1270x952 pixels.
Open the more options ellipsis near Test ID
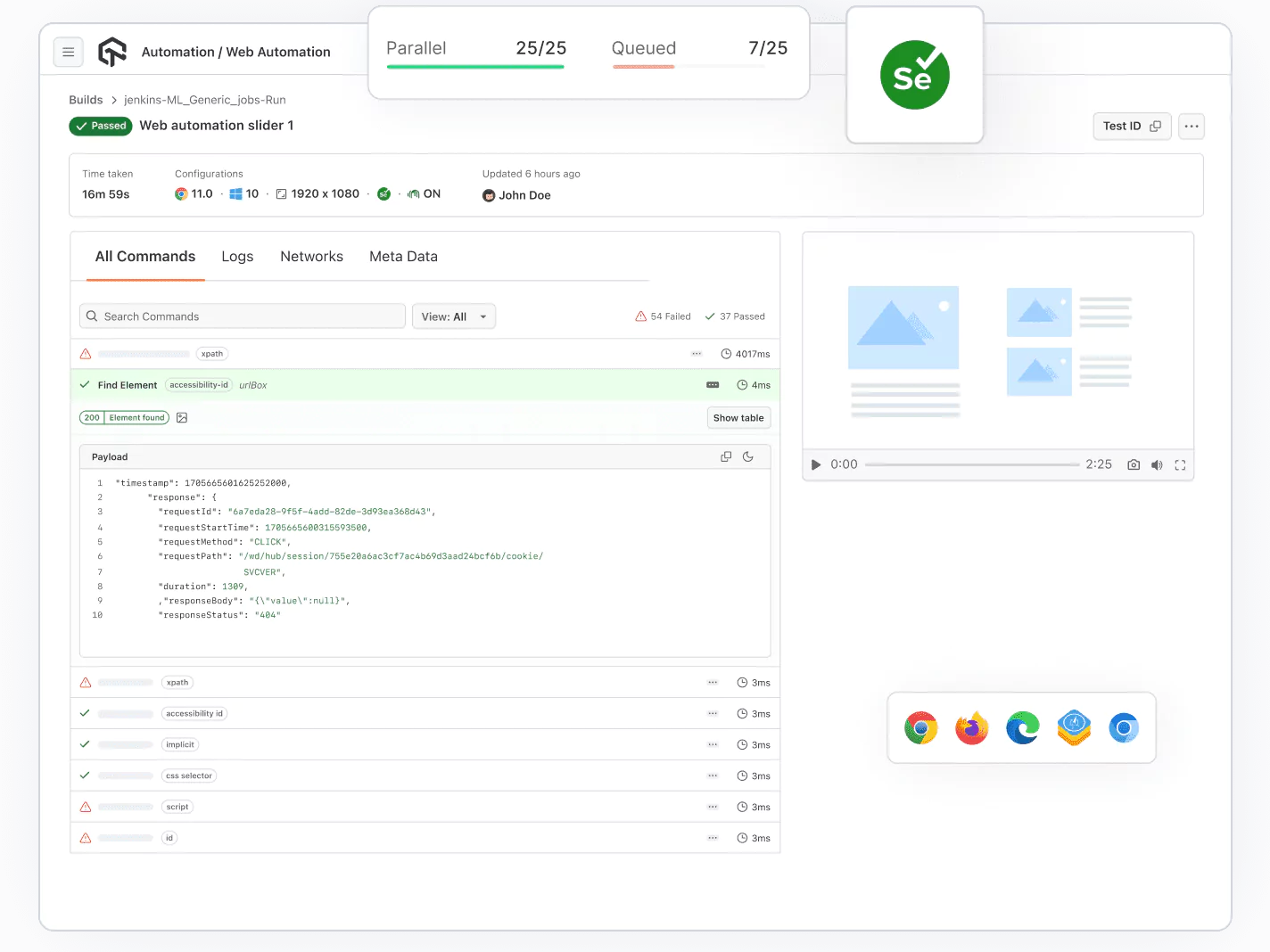pos(1191,126)
